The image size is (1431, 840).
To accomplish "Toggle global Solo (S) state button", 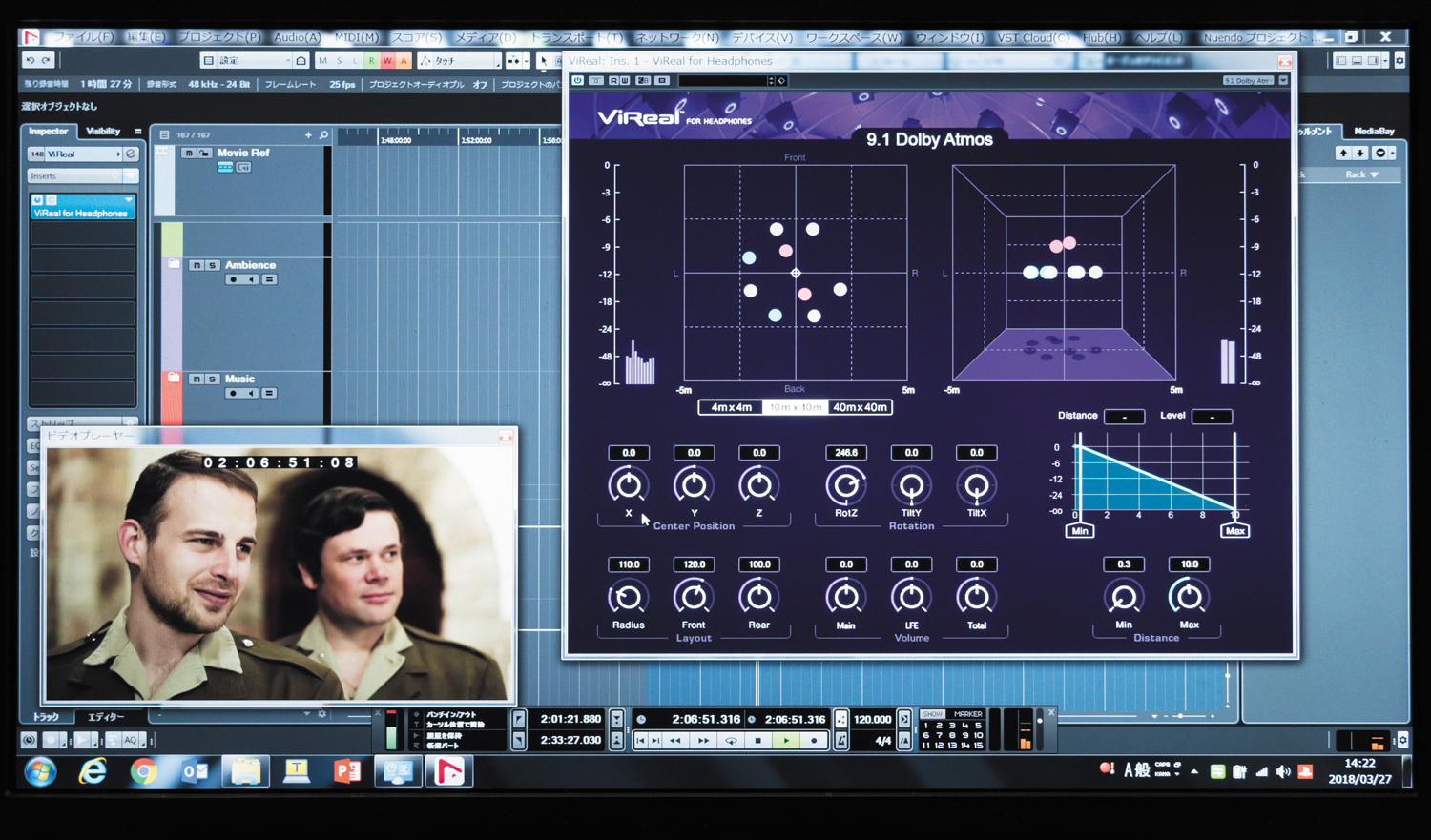I will (x=339, y=61).
